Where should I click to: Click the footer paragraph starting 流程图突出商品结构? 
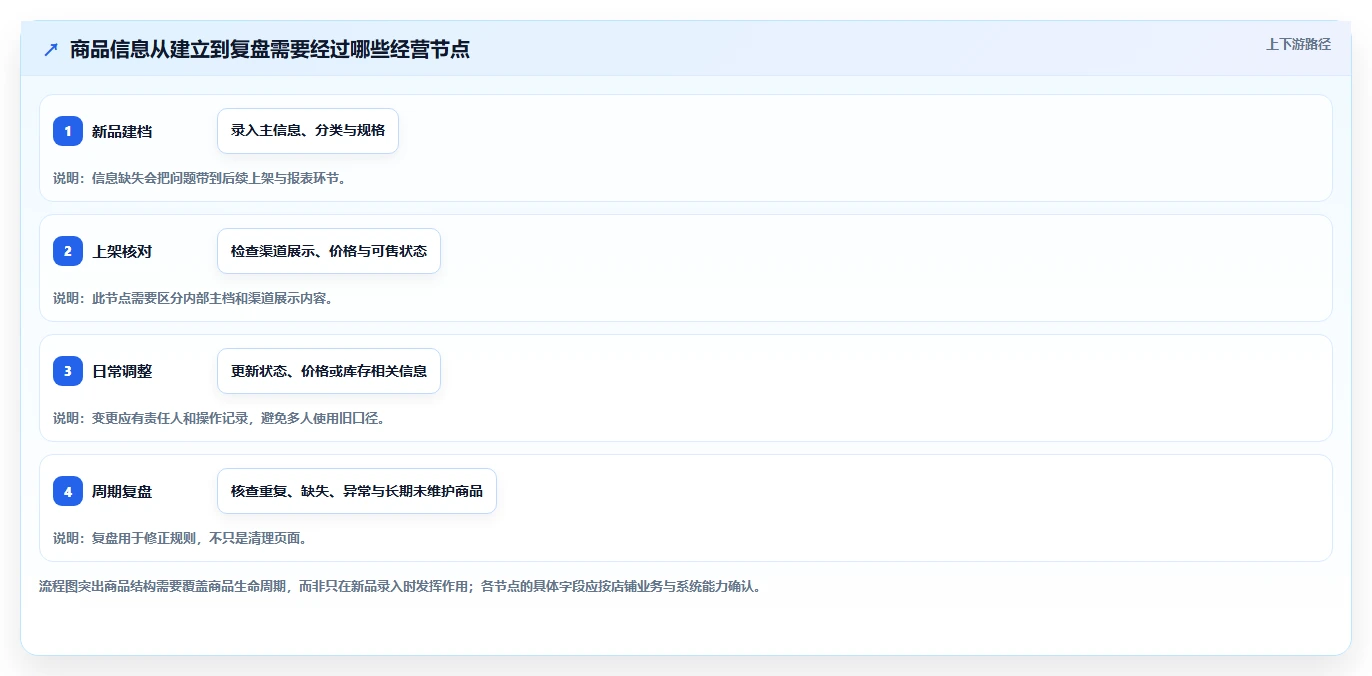tap(400, 586)
